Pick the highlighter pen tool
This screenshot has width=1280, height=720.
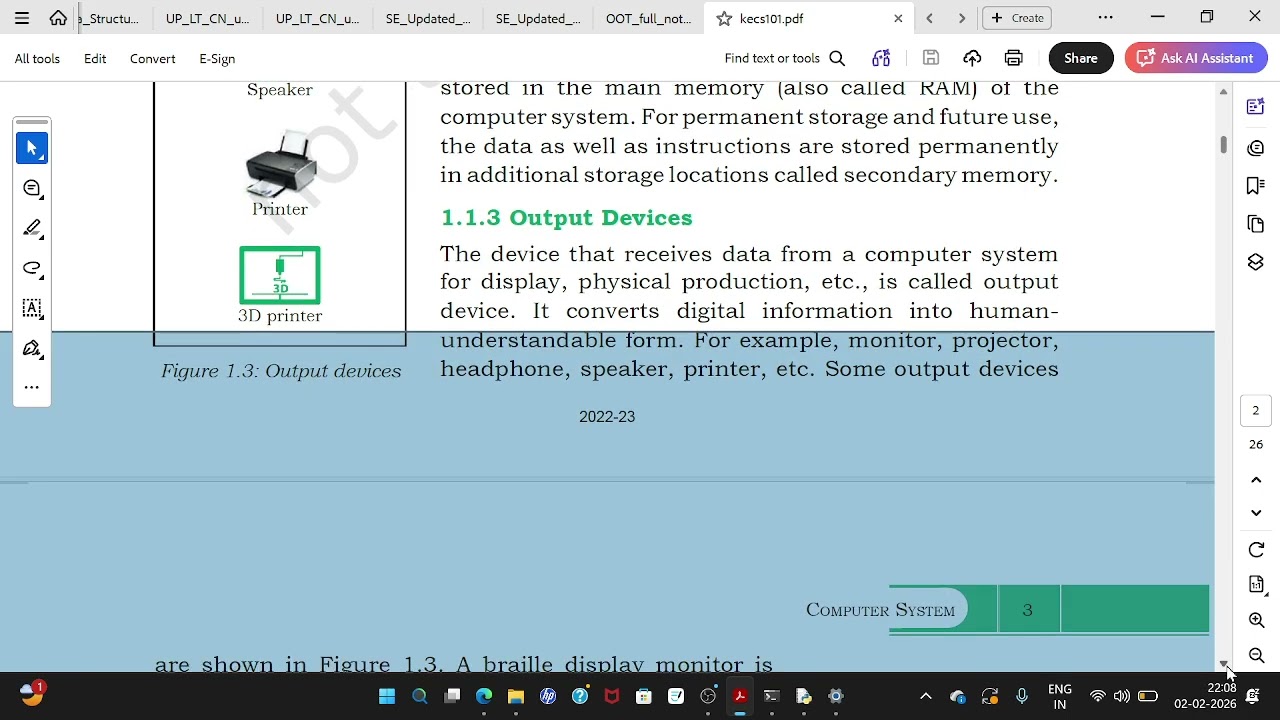tap(32, 228)
